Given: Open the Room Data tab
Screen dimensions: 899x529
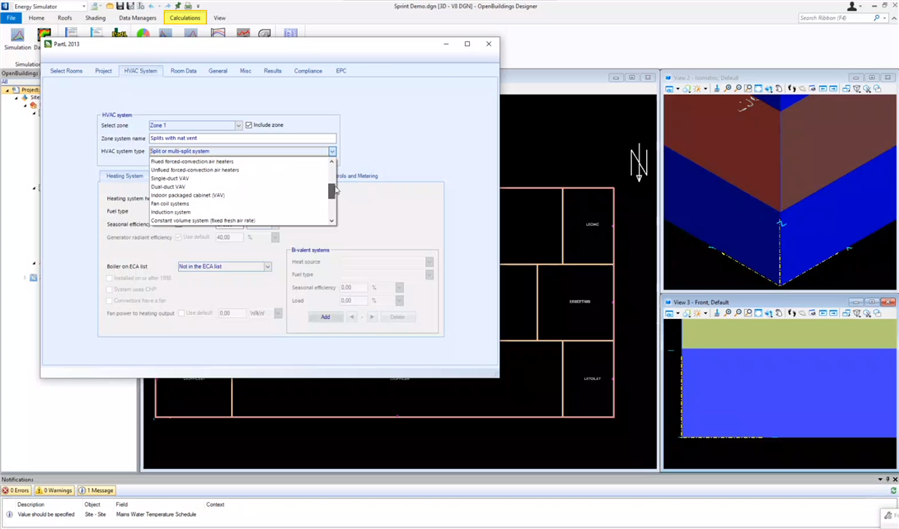Looking at the screenshot, I should (x=183, y=71).
